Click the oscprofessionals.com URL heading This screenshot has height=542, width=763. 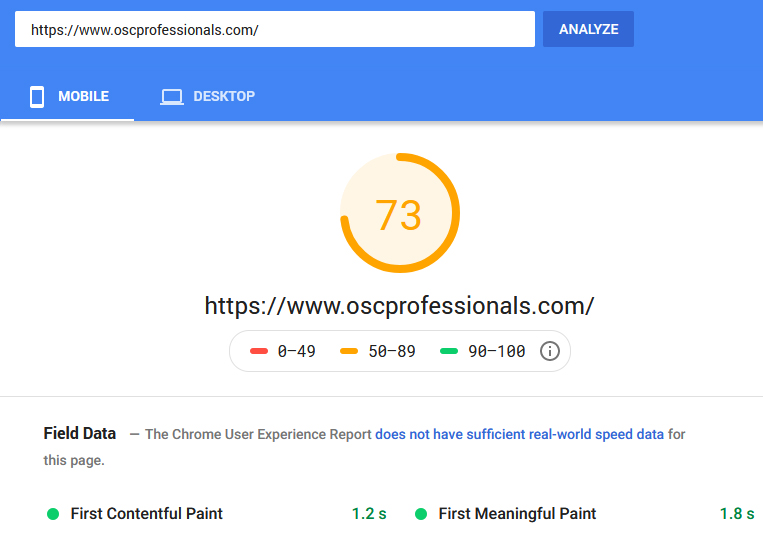point(400,306)
